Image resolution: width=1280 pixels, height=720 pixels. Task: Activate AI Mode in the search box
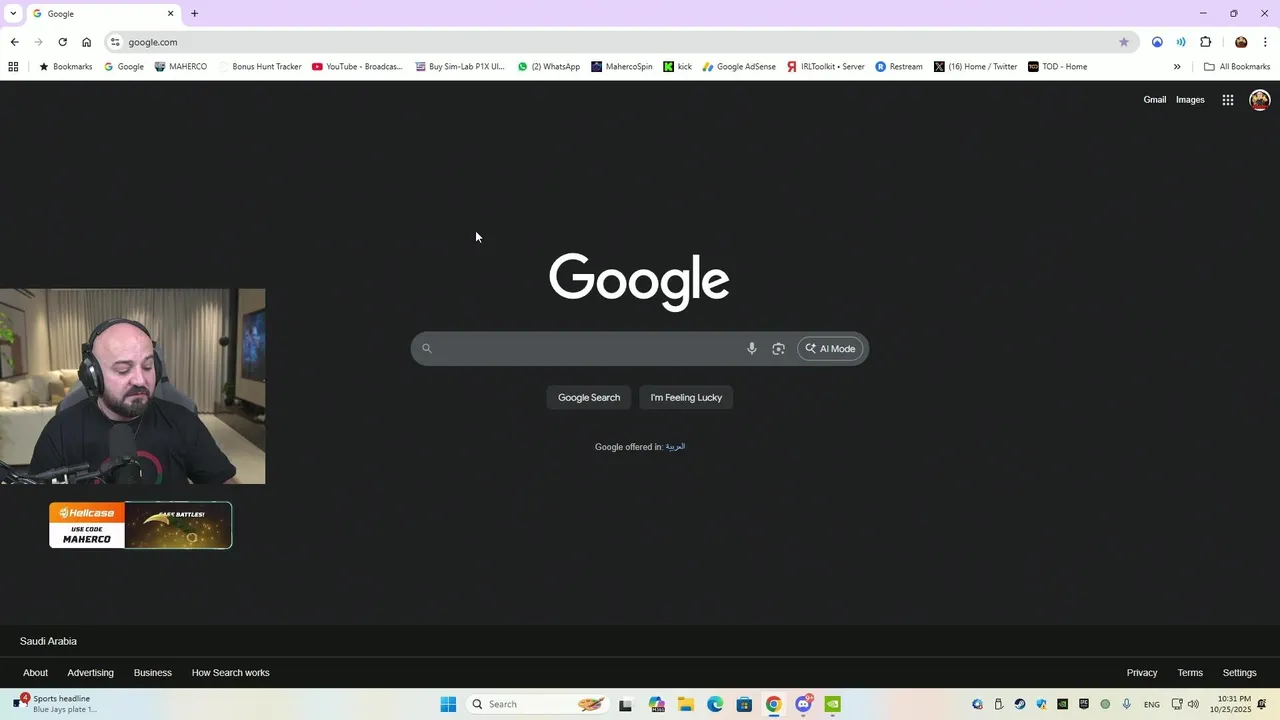click(830, 349)
